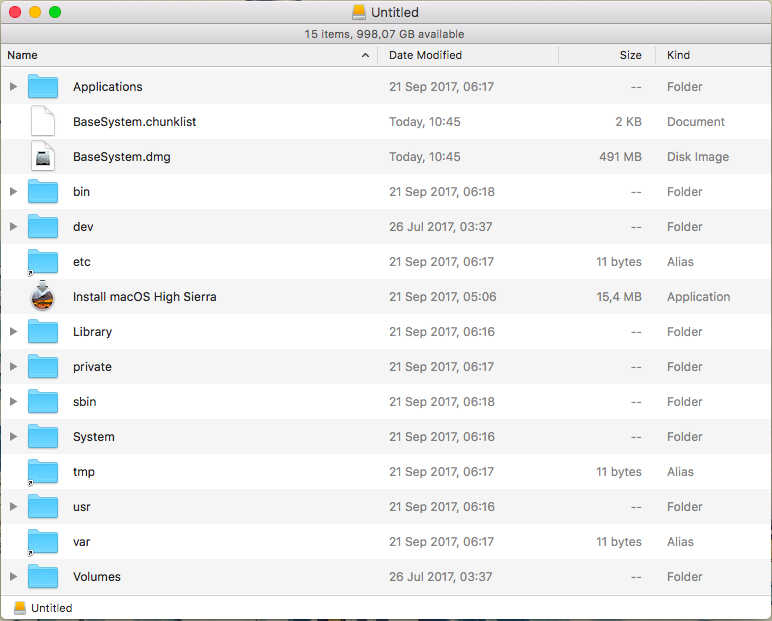Click the dev folder icon
Image resolution: width=772 pixels, height=621 pixels.
click(43, 227)
